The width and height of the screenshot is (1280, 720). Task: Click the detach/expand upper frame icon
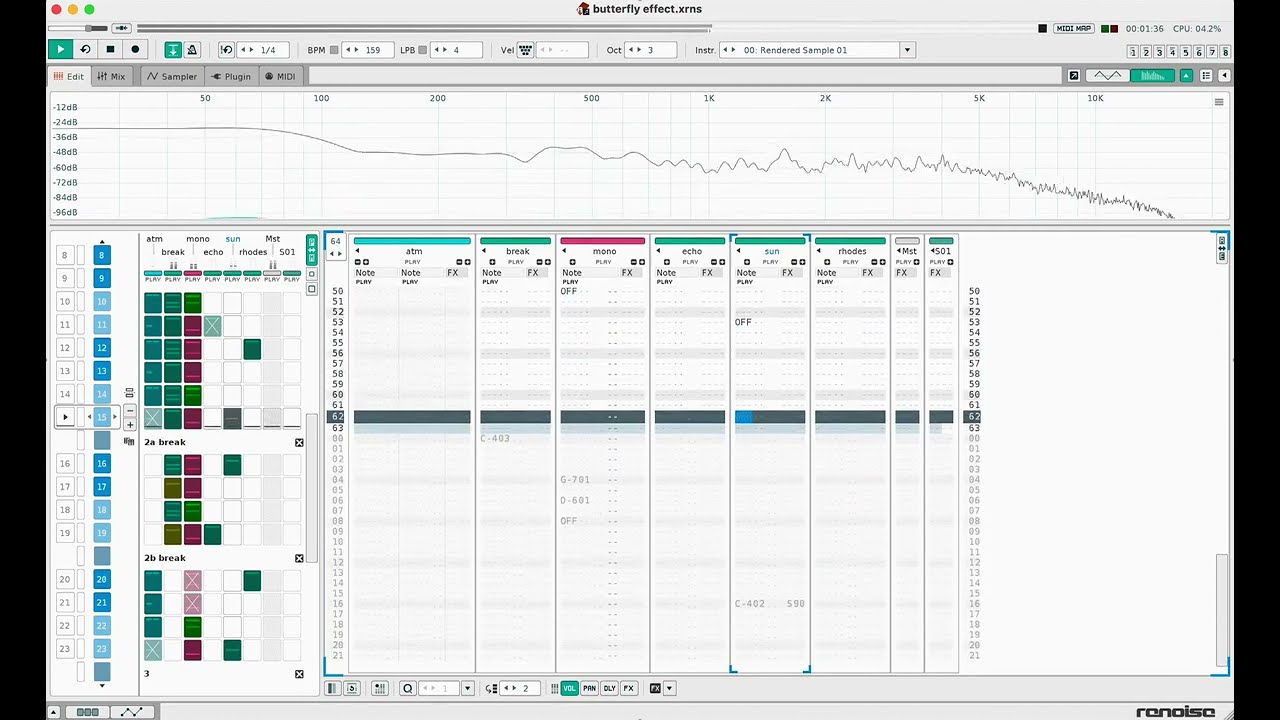[x=1074, y=76]
